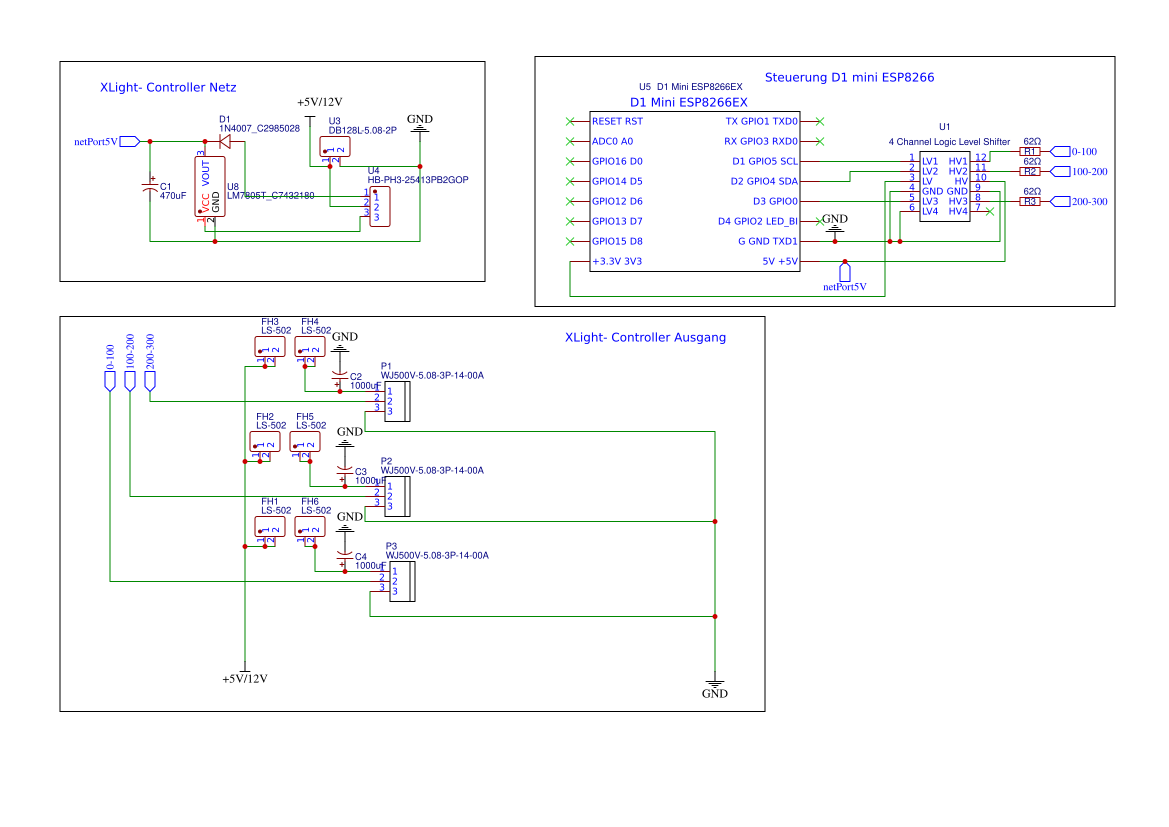
Task: Select the GND symbol at bottom right
Action: coord(714,688)
